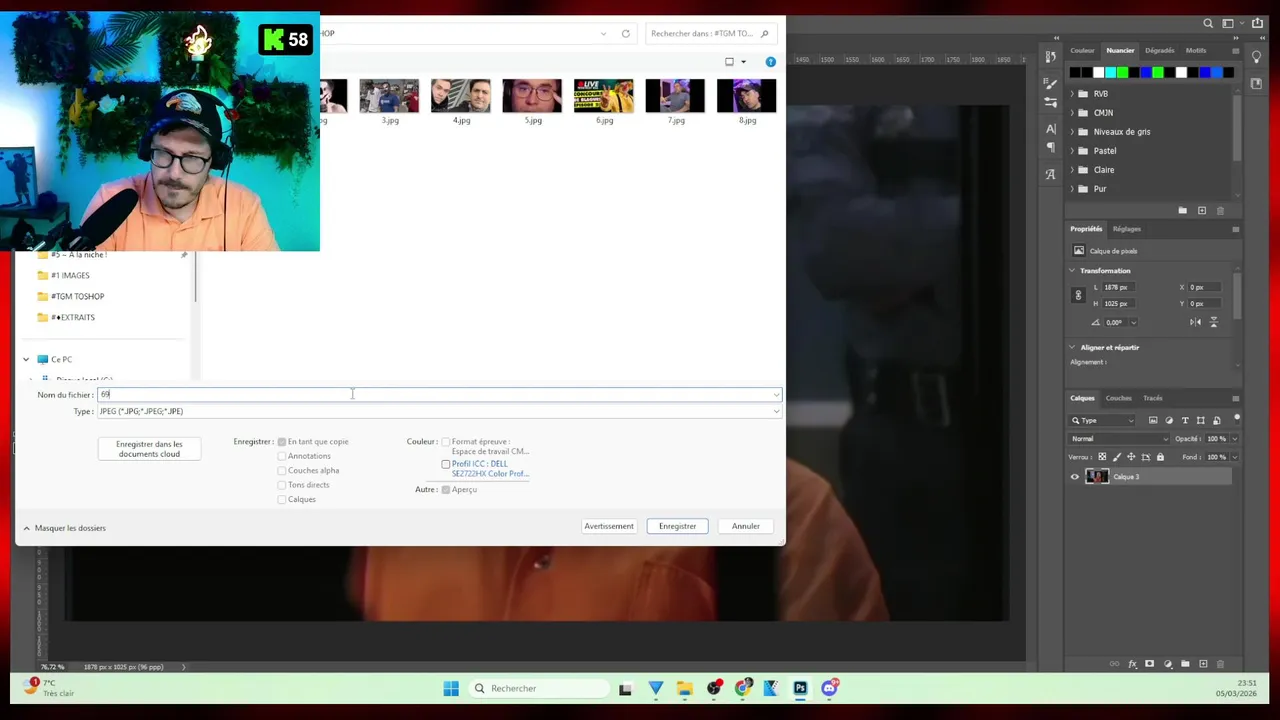Screen dimensions: 1280x720
Task: Open the Libraries panel icon
Action: tap(1256, 84)
